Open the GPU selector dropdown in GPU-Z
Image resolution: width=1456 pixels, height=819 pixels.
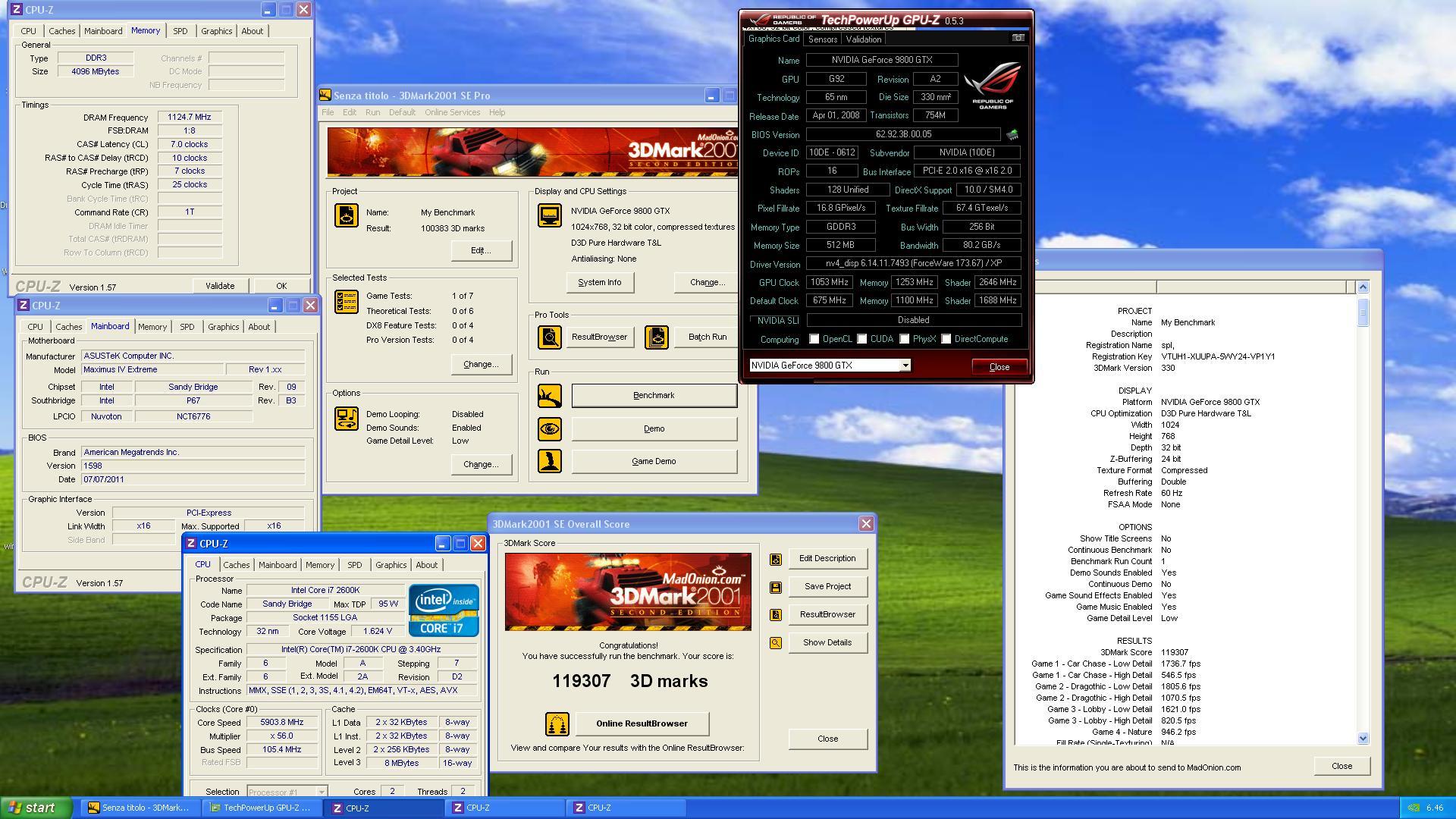[x=905, y=366]
